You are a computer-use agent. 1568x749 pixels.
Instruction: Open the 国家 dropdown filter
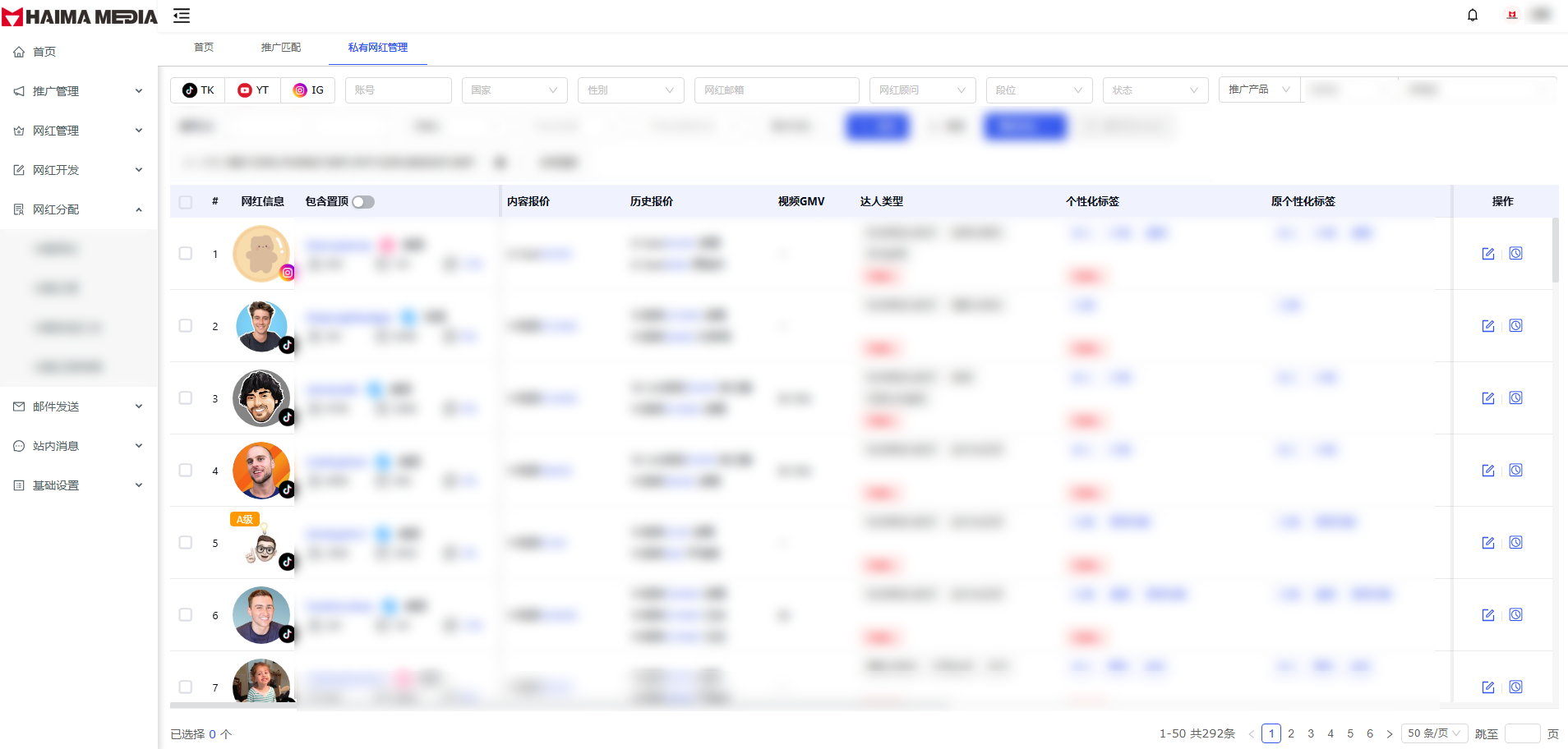point(514,90)
